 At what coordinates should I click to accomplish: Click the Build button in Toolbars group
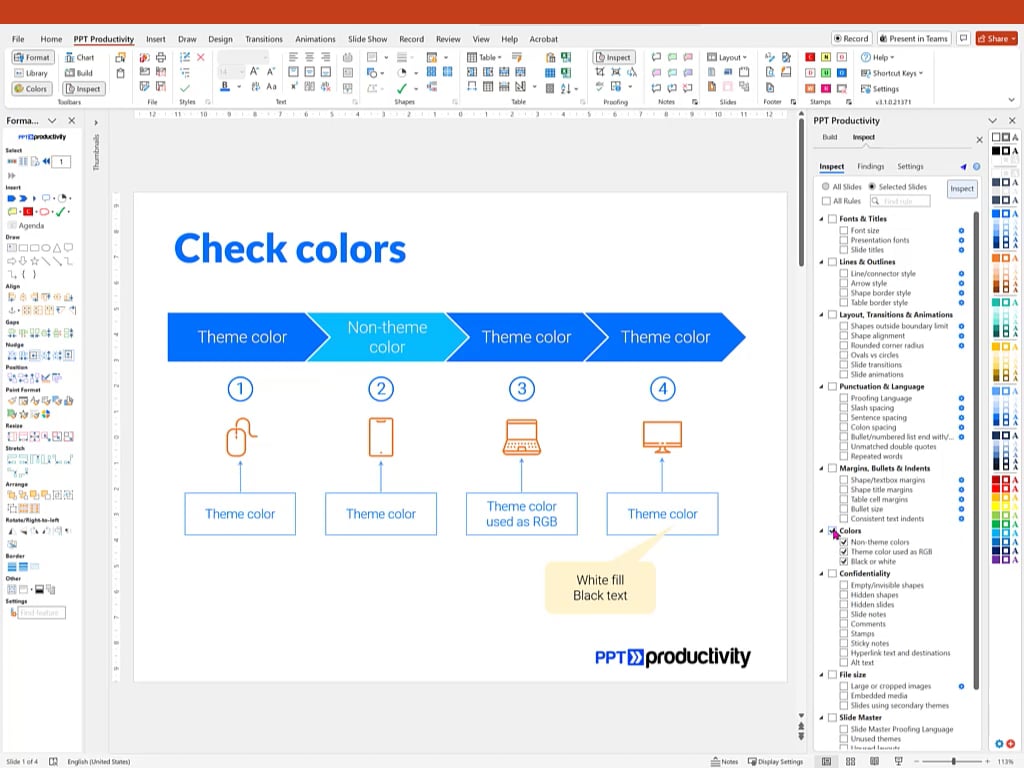(80, 73)
